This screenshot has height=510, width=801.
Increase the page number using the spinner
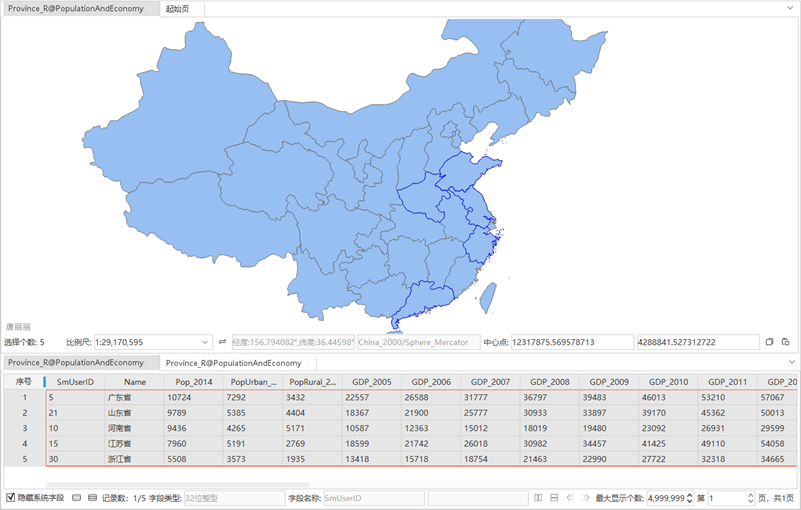coord(749,494)
